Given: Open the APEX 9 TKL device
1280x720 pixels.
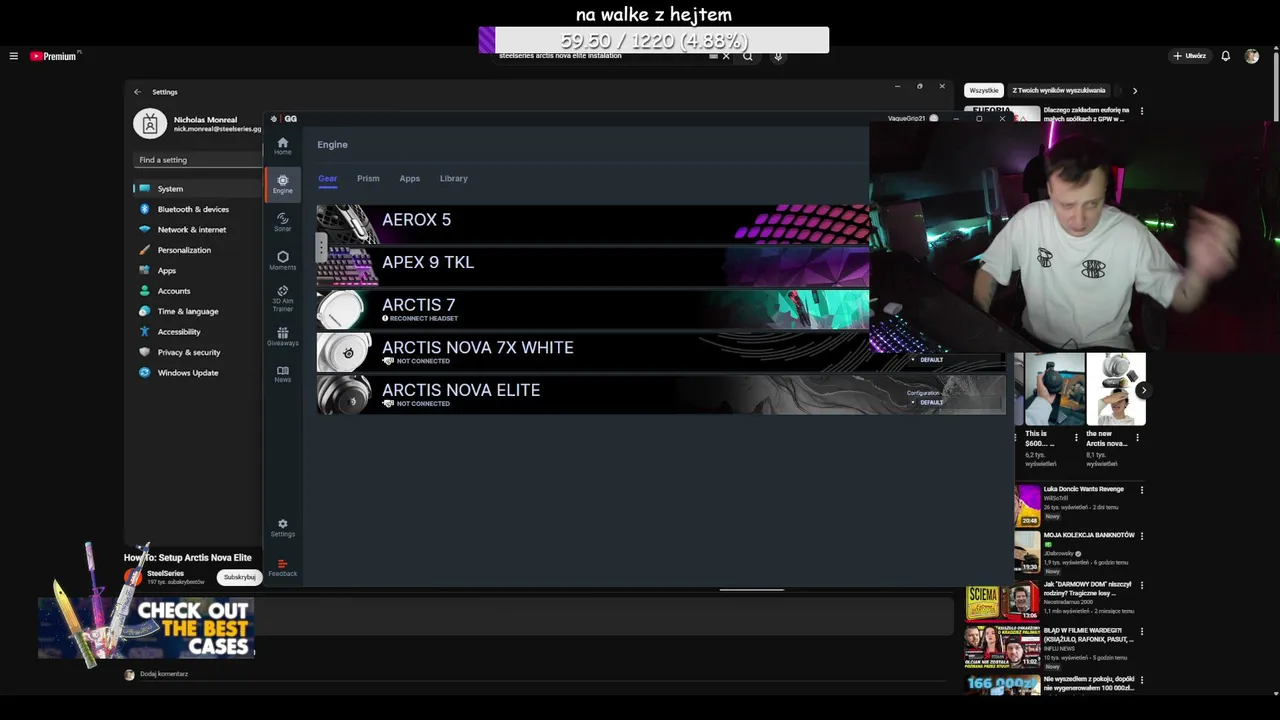Looking at the screenshot, I should tap(593, 266).
